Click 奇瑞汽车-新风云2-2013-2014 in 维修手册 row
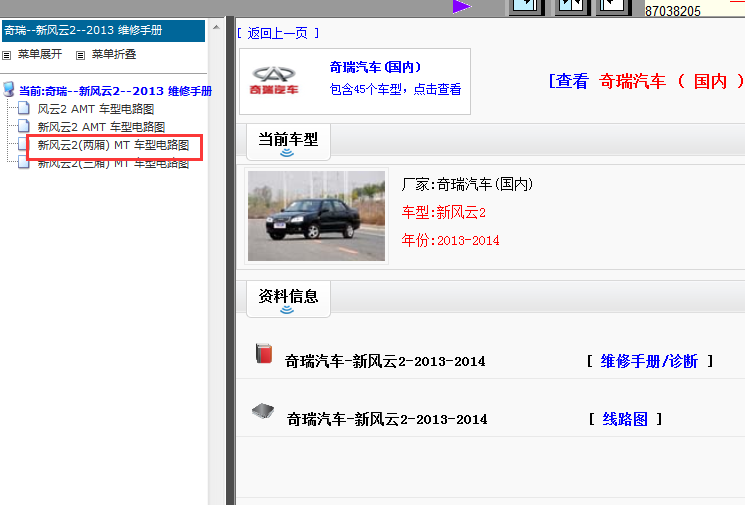The width and height of the screenshot is (745, 505). (x=385, y=362)
